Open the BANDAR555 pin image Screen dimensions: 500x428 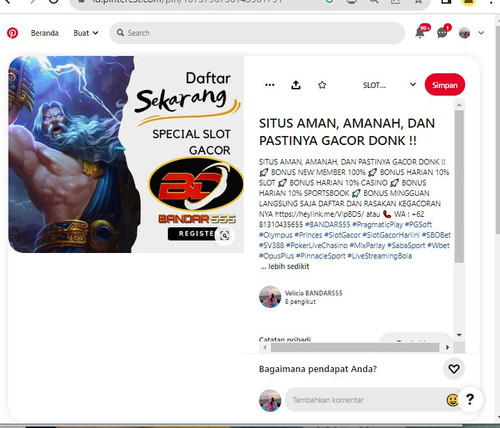coord(126,154)
